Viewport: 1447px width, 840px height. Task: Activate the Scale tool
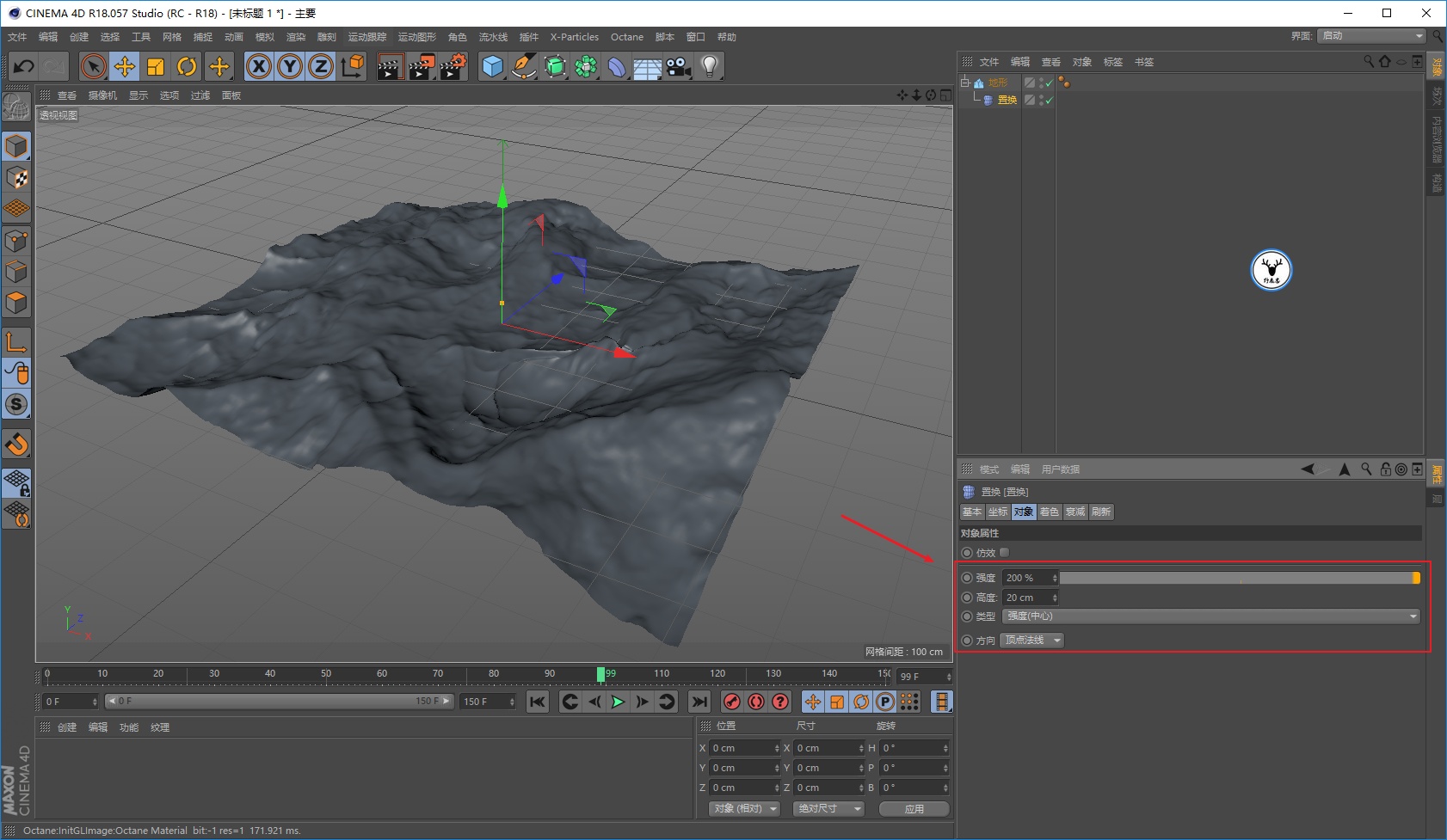[156, 66]
